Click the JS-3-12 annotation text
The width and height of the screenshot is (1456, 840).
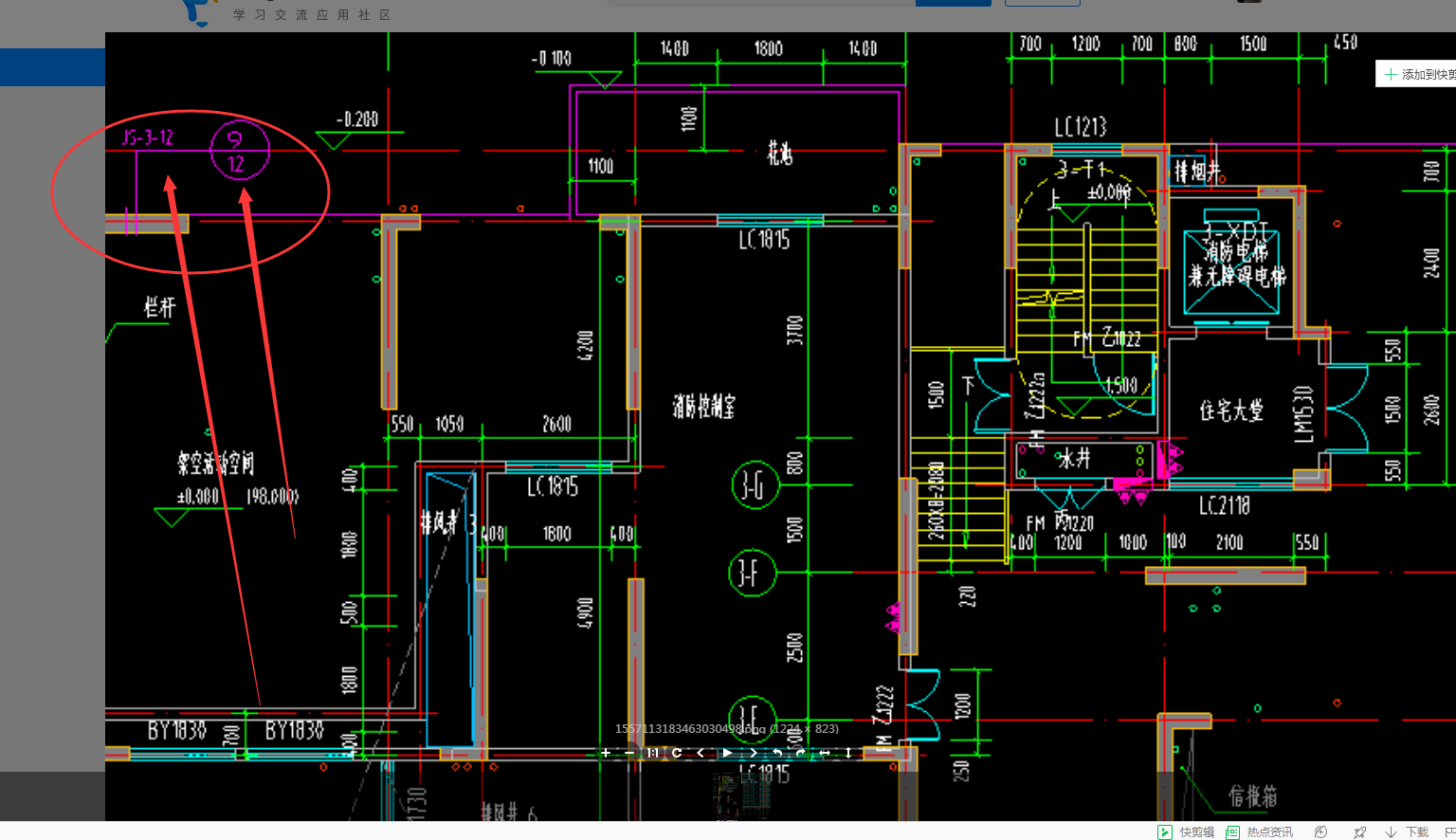pos(148,137)
